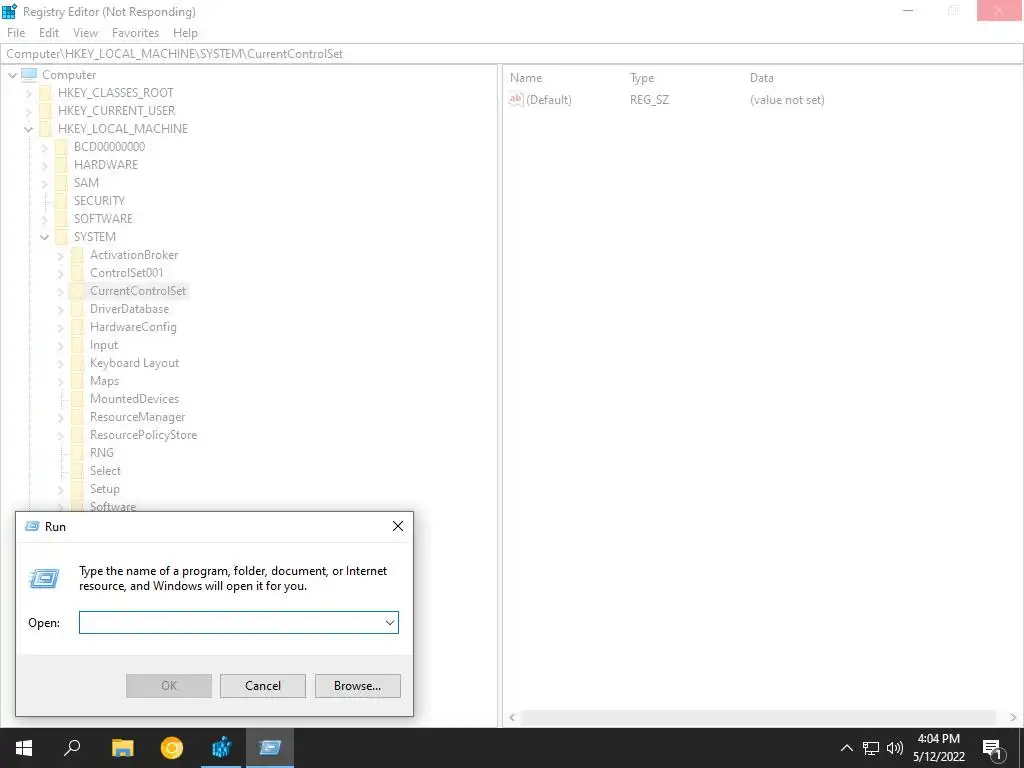Expand the HKEY_CLASSES_ROOT node
The height and width of the screenshot is (768, 1024).
29,93
